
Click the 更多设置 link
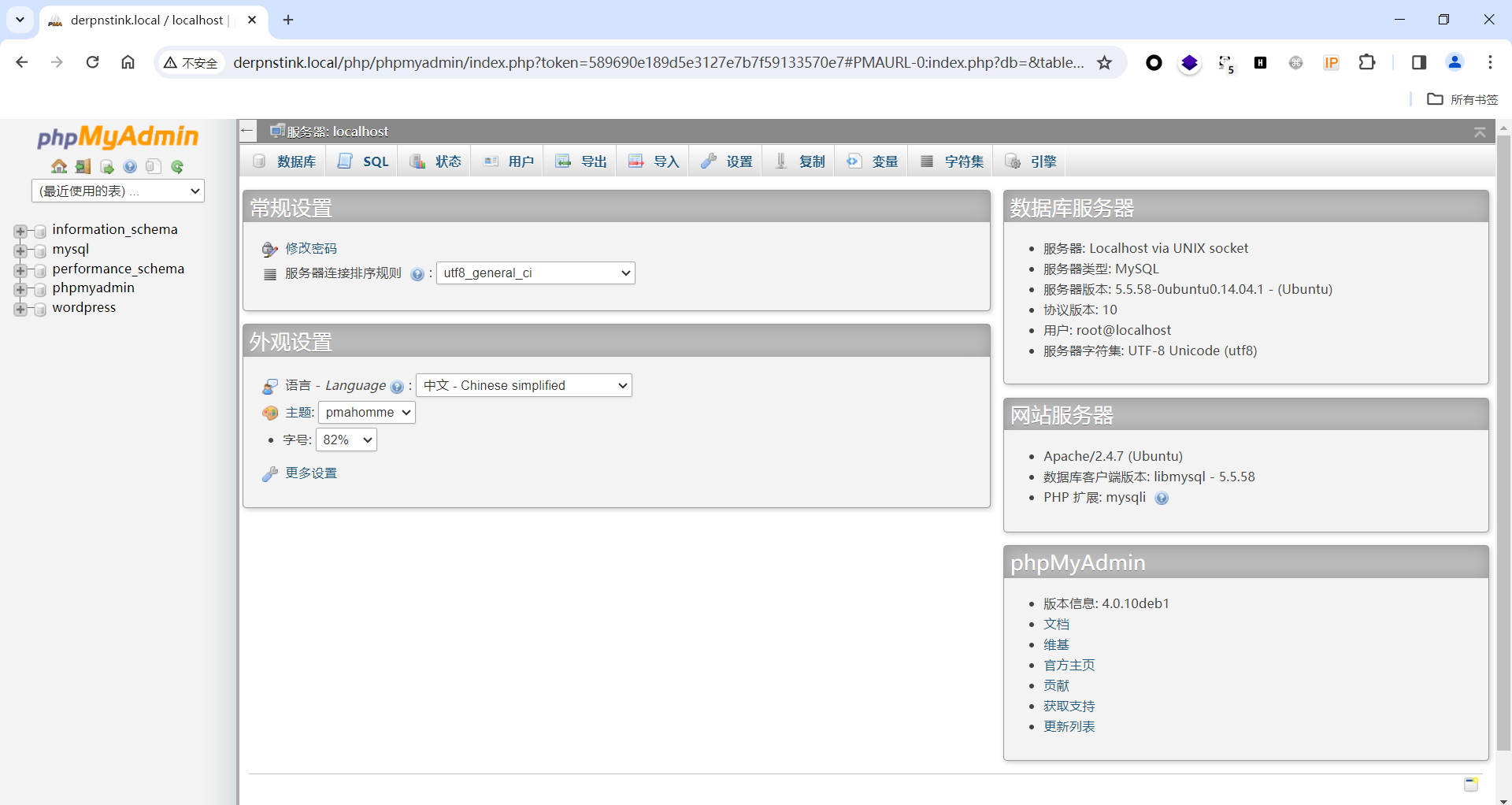tap(311, 473)
